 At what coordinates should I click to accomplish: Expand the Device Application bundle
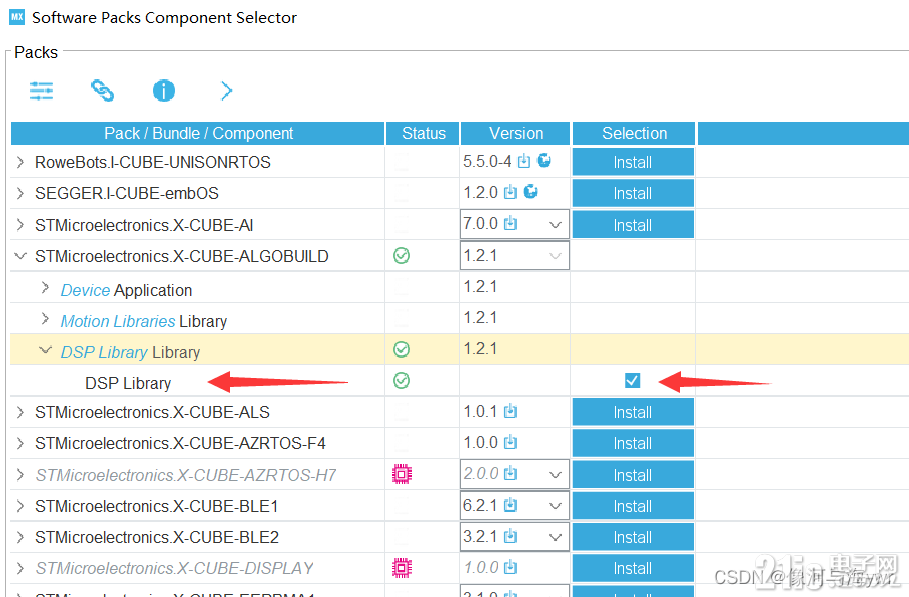[46, 287]
